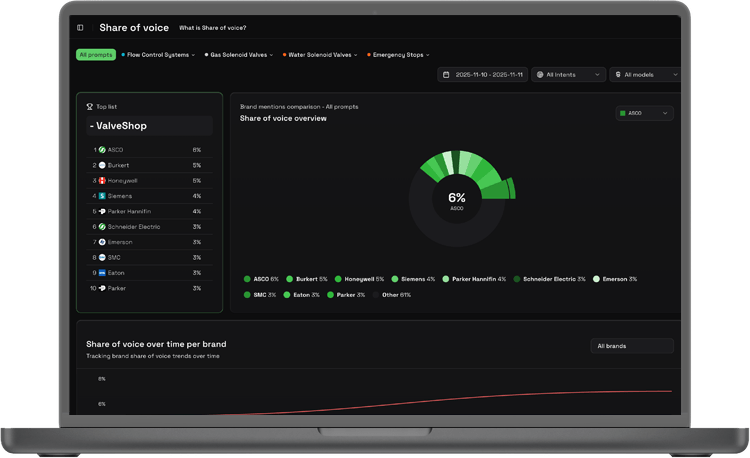Click the Honeywell logo in Top list
The image size is (750, 458).
click(102, 181)
